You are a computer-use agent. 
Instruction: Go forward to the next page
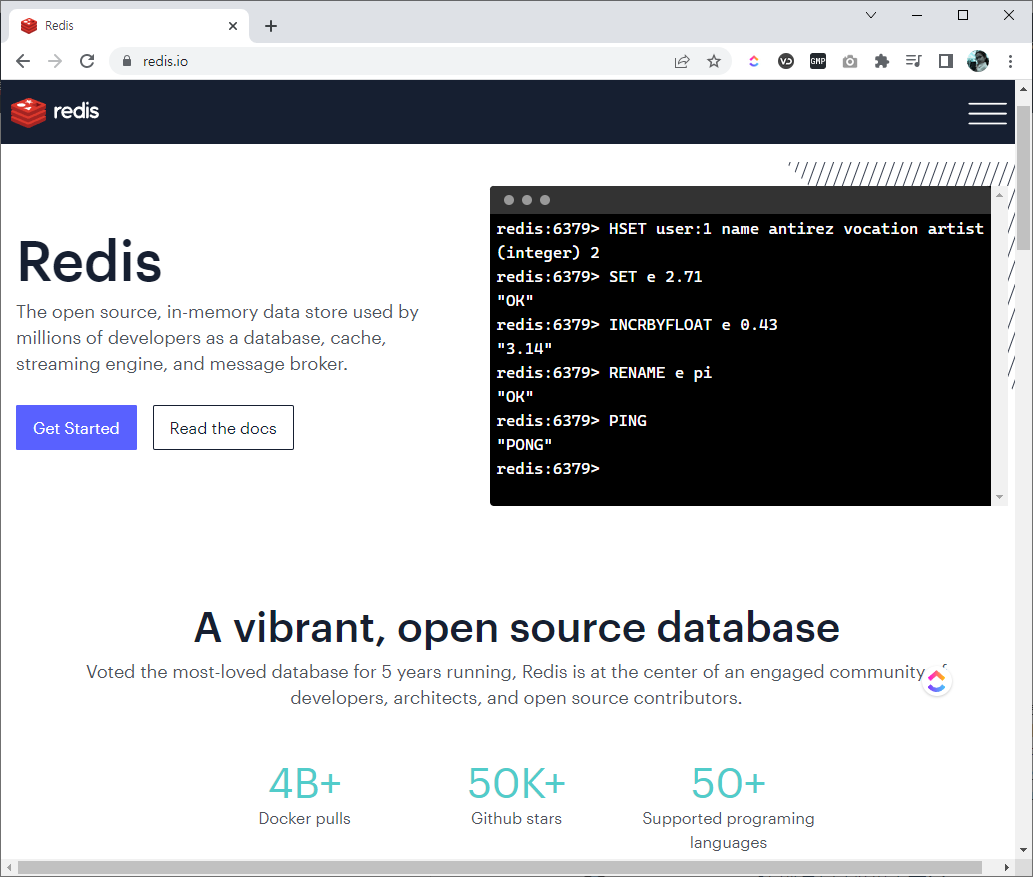click(x=55, y=61)
